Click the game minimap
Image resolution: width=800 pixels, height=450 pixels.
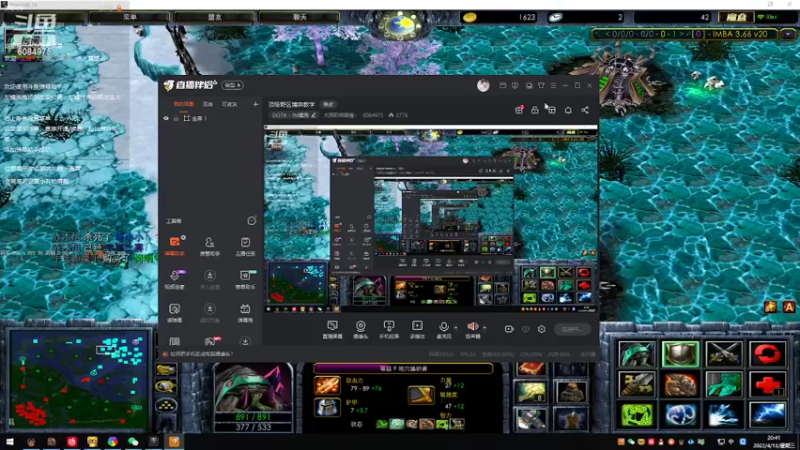click(79, 380)
